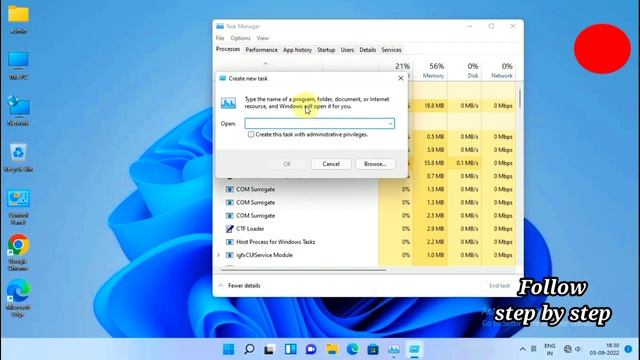640x360 pixels.
Task: Select the Processes tab
Action: pos(228,49)
